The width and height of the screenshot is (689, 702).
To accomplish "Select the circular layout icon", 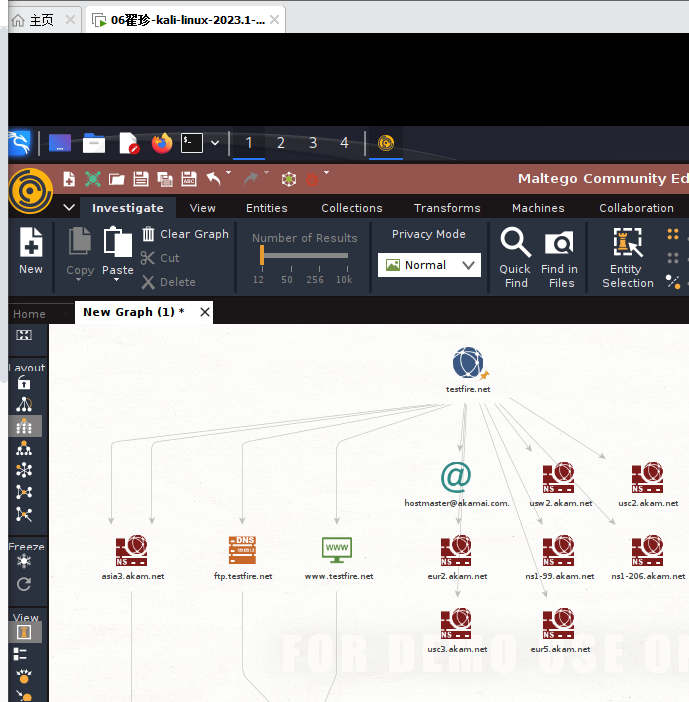I will 24,470.
